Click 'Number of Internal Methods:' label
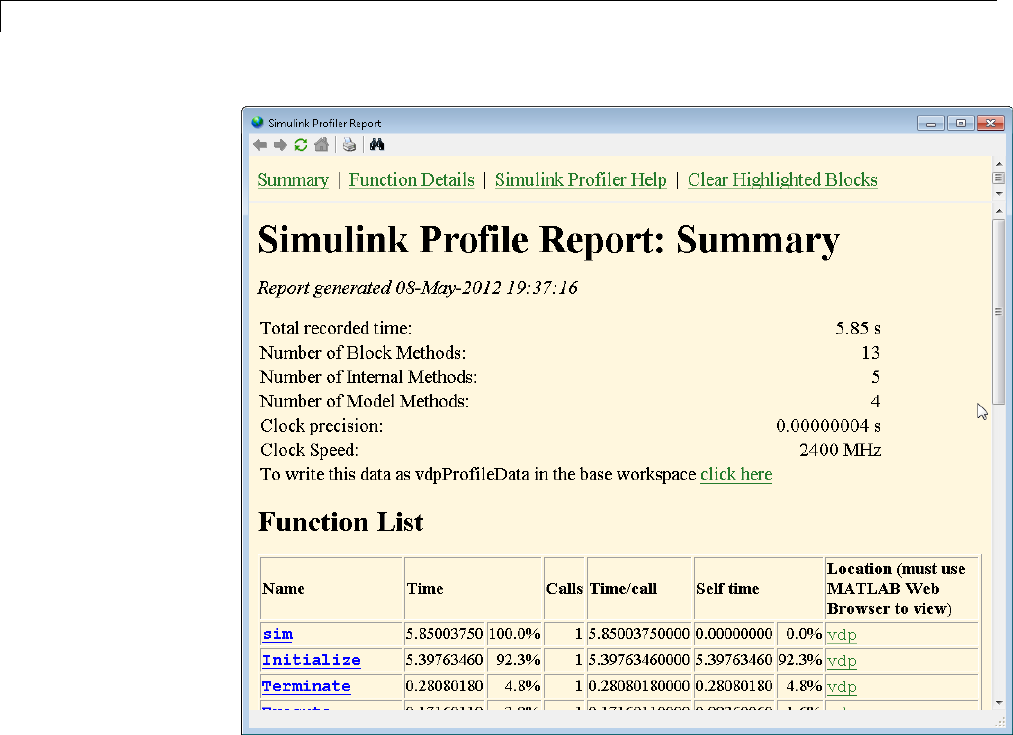The height and width of the screenshot is (735, 1013). tap(368, 377)
